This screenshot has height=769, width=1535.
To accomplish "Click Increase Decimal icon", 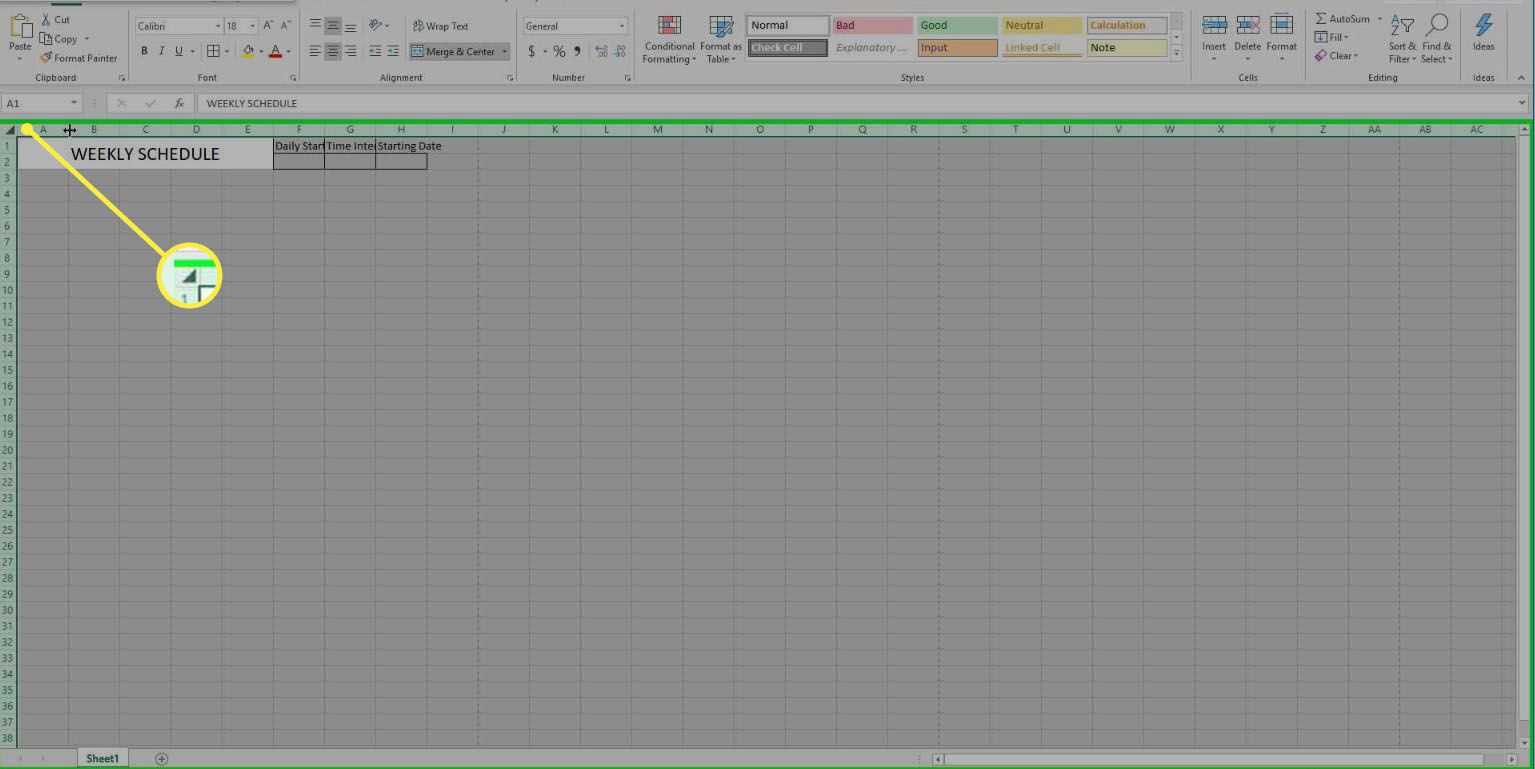I will tap(600, 51).
